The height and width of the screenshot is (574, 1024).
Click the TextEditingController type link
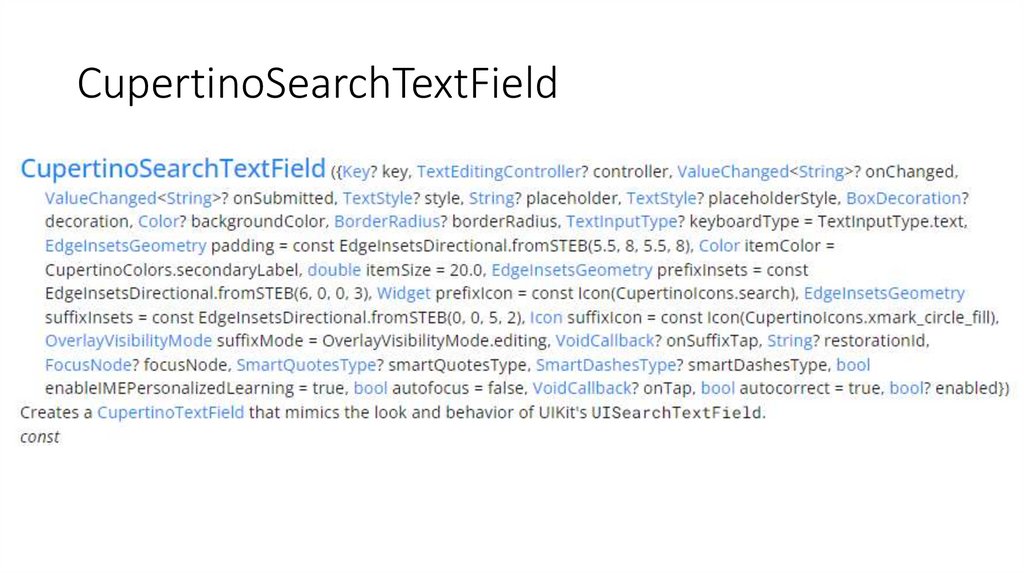(498, 172)
